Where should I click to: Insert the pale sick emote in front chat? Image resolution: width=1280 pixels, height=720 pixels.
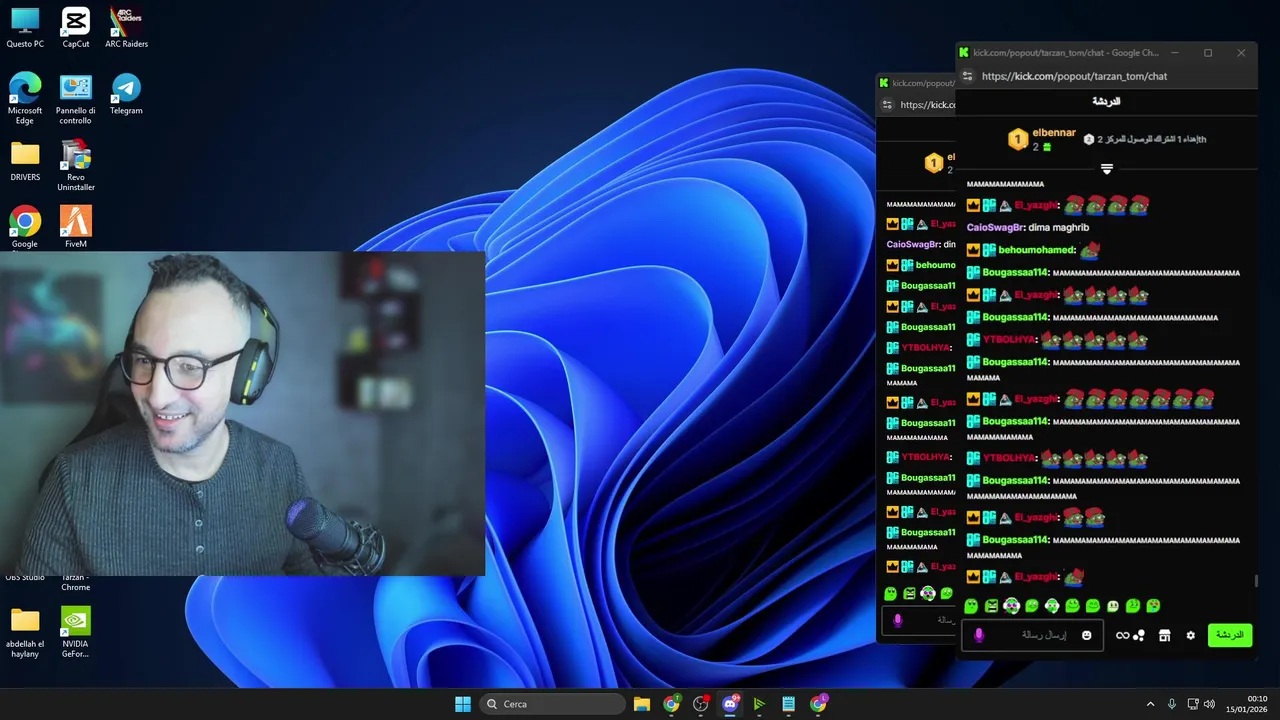click(x=1113, y=606)
